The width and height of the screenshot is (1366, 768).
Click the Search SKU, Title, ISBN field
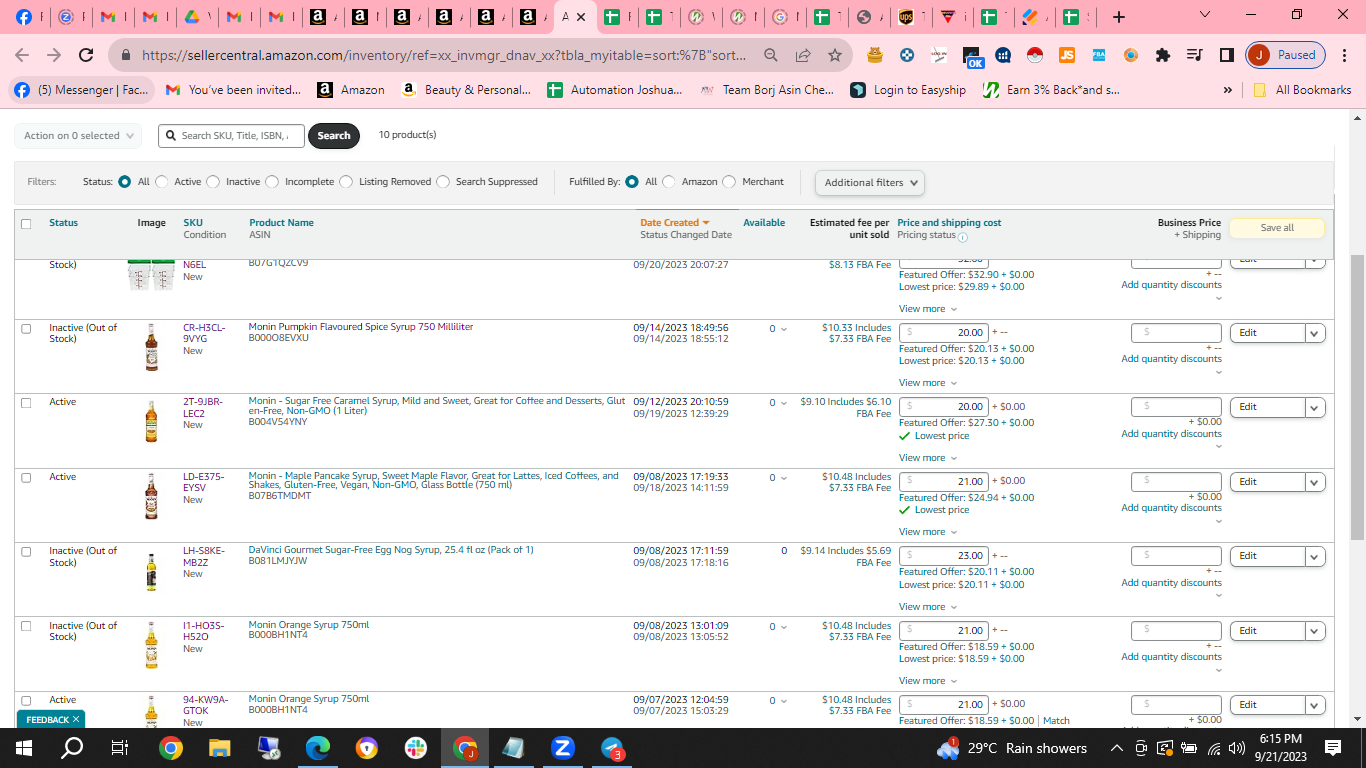tap(232, 136)
